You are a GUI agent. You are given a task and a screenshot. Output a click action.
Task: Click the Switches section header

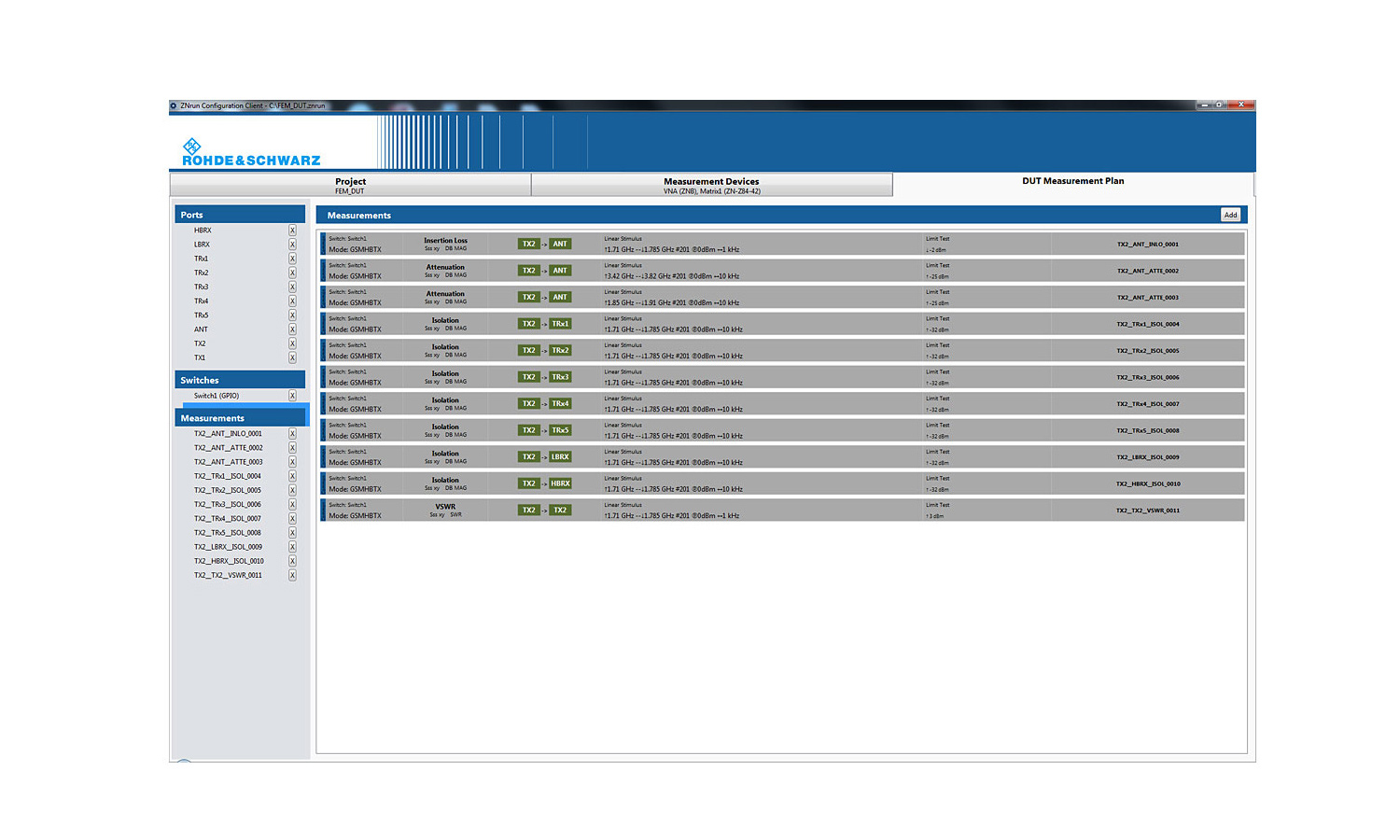click(240, 380)
